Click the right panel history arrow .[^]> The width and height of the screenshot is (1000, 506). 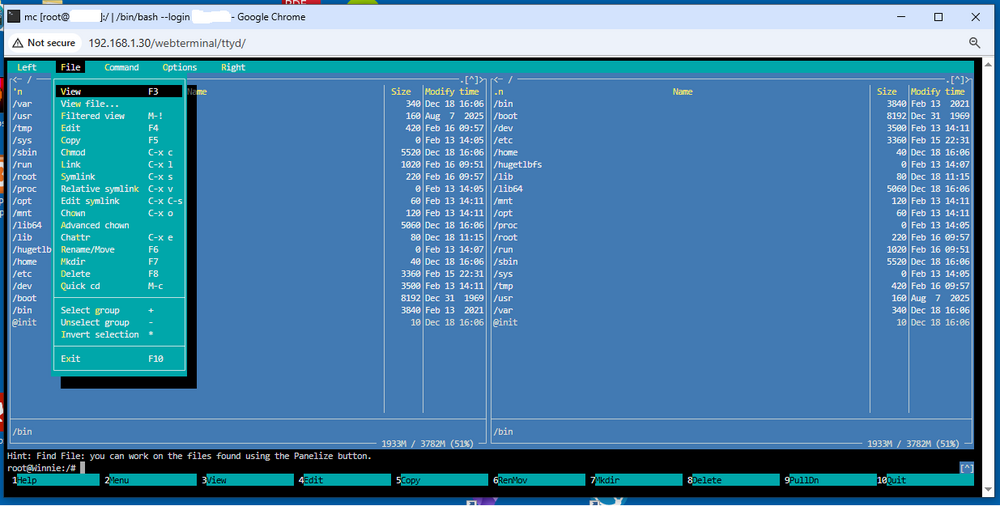pos(958,80)
